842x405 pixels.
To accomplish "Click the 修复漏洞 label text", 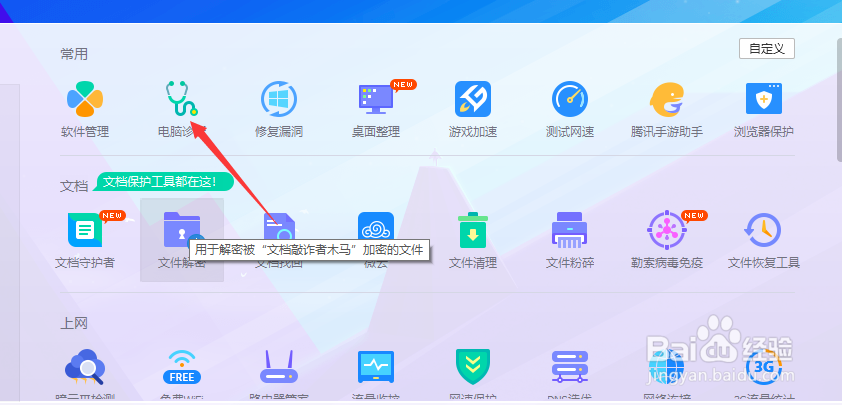I will pos(279,132).
